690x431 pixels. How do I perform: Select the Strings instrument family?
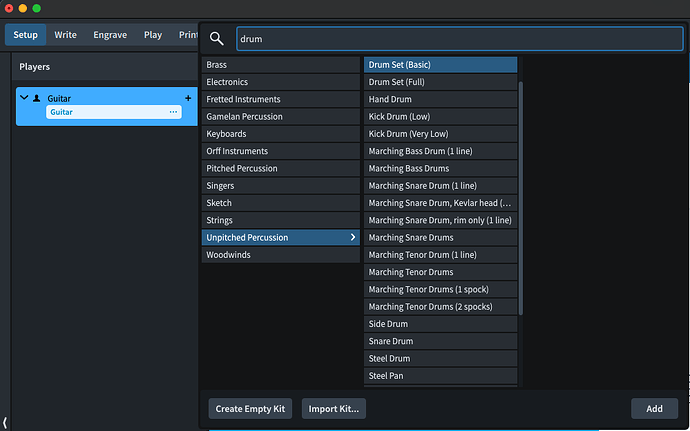(220, 220)
